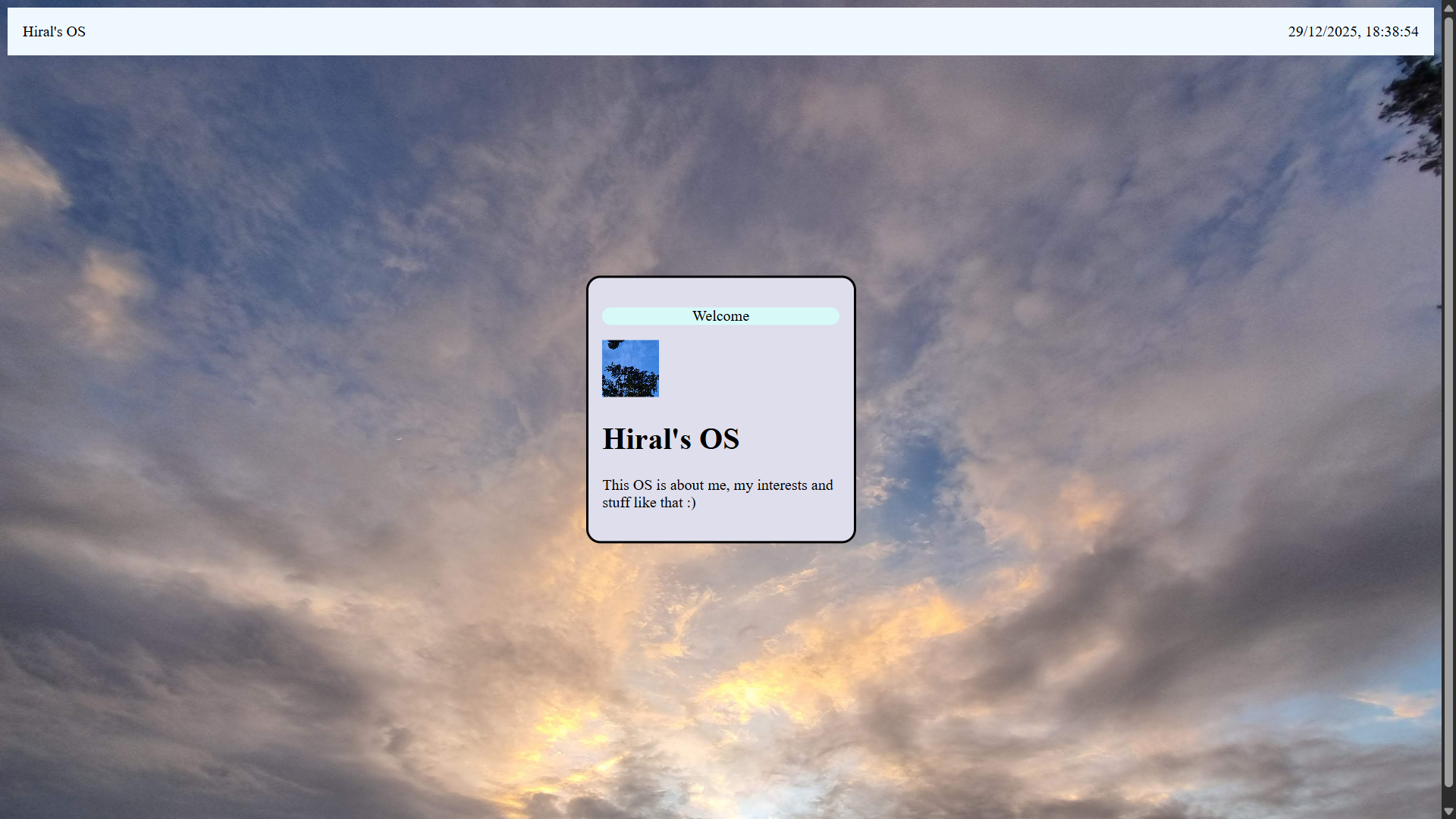Click the top padding above the Welcome bar
This screenshot has height=819, width=1456.
(720, 293)
